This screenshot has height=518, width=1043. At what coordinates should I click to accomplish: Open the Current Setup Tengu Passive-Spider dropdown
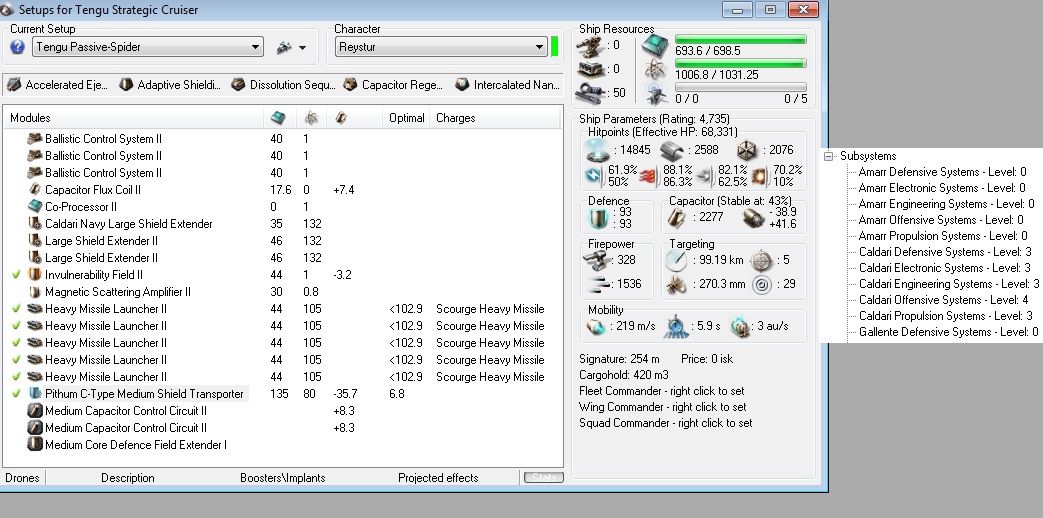tap(147, 47)
